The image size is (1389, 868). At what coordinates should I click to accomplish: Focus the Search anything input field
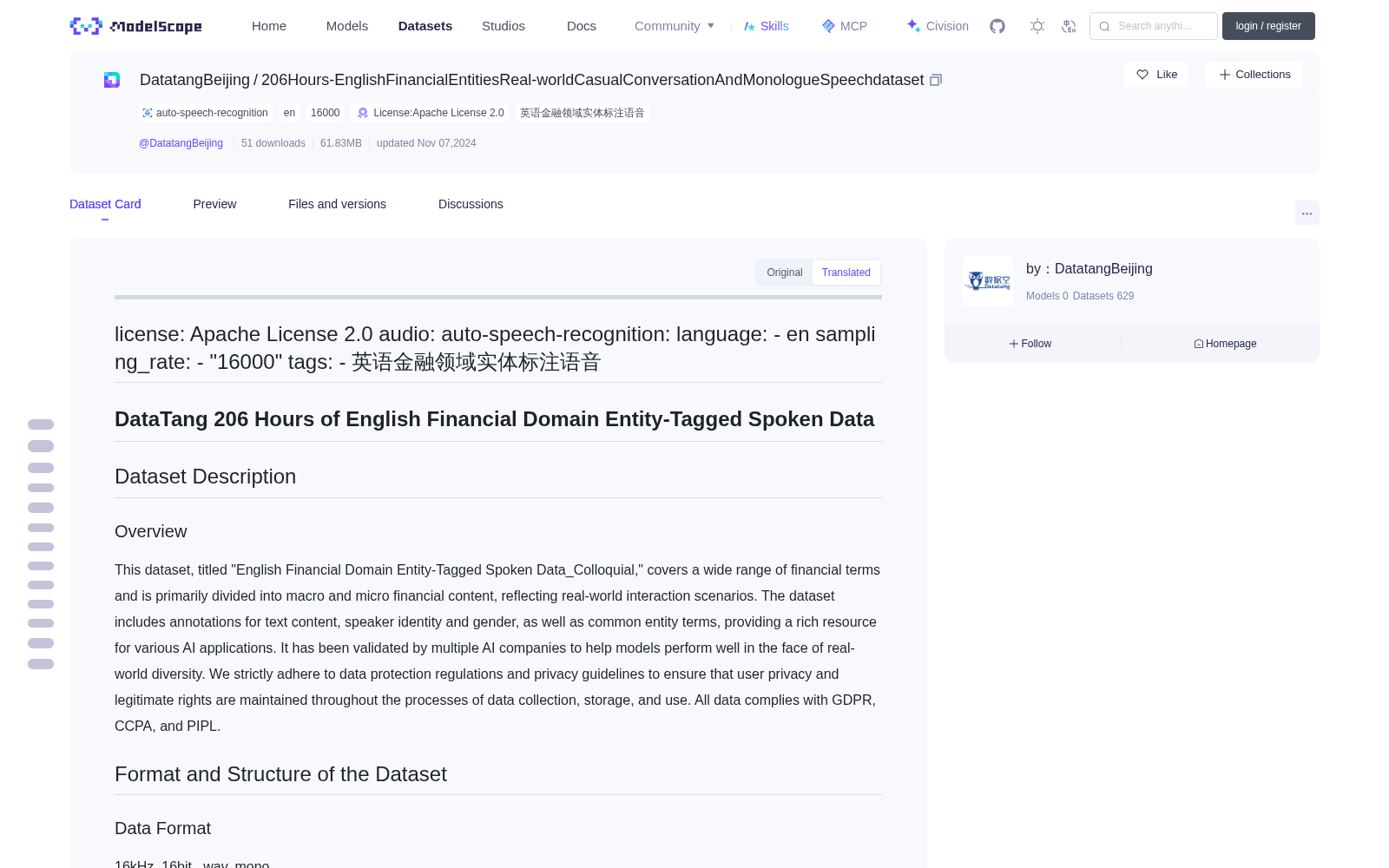tap(1154, 26)
